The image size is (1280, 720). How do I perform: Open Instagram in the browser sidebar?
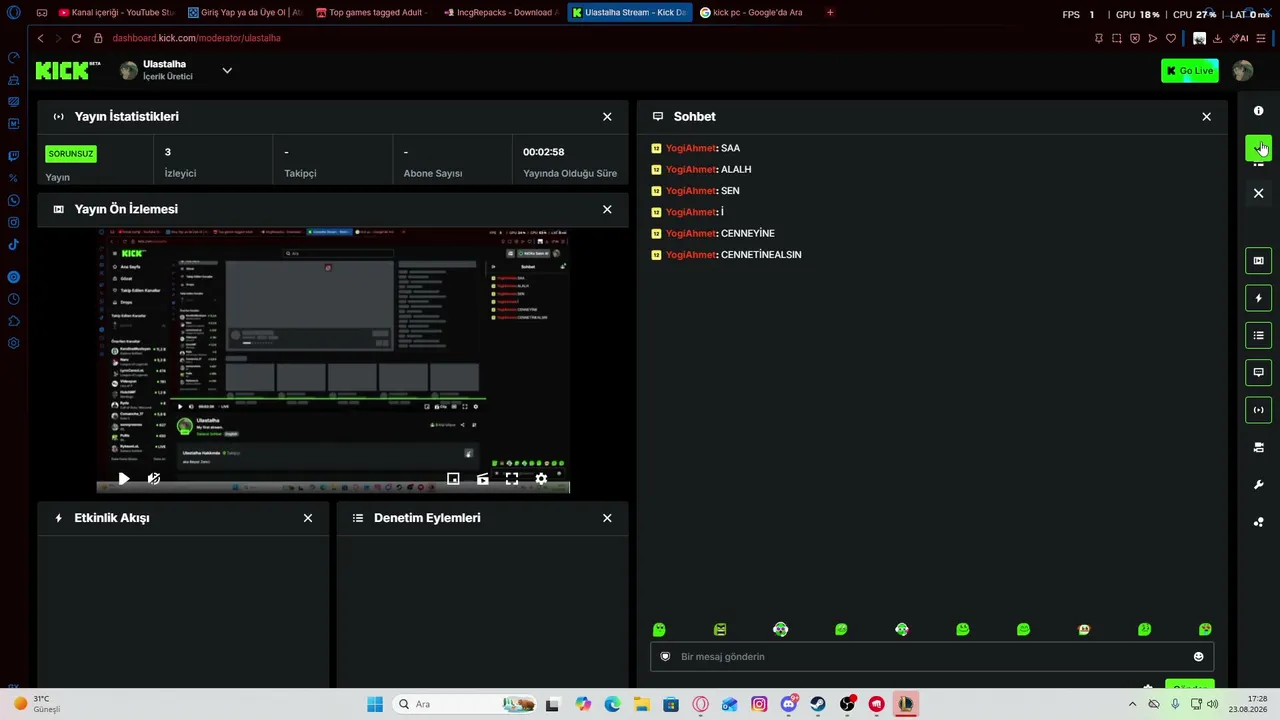(13, 223)
